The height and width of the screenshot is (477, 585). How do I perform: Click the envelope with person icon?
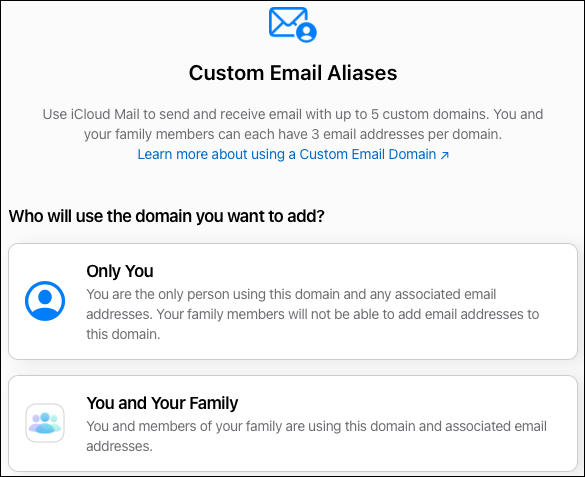coord(292,25)
